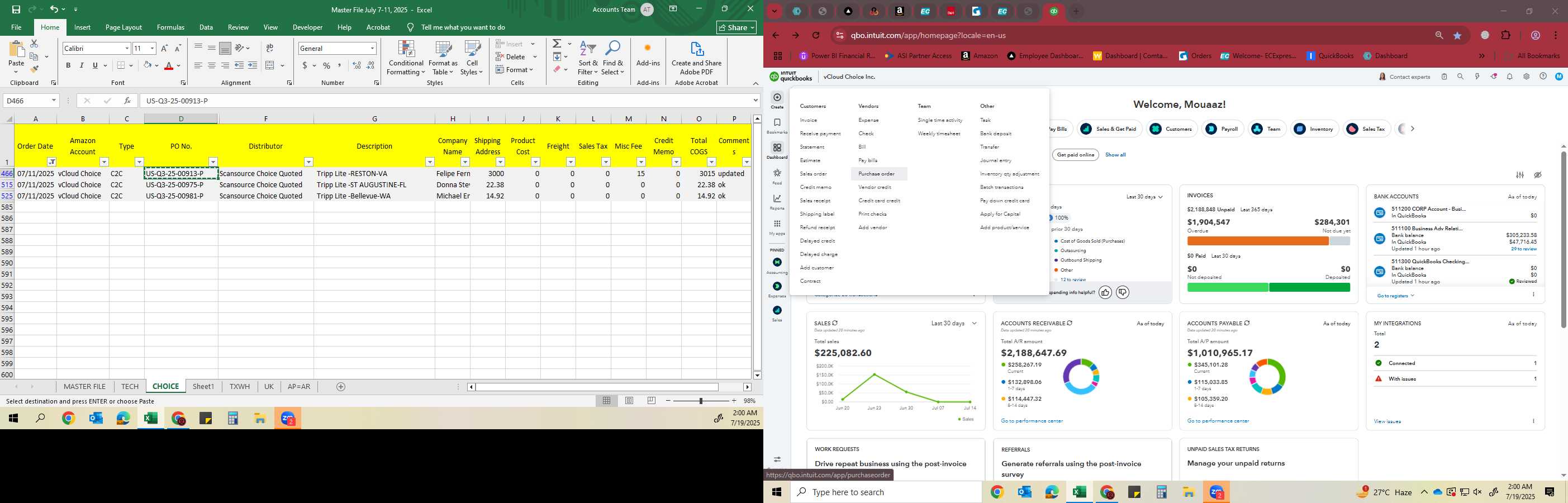Click Increase Decimal icon
The height and width of the screenshot is (503, 1568).
pos(357,66)
